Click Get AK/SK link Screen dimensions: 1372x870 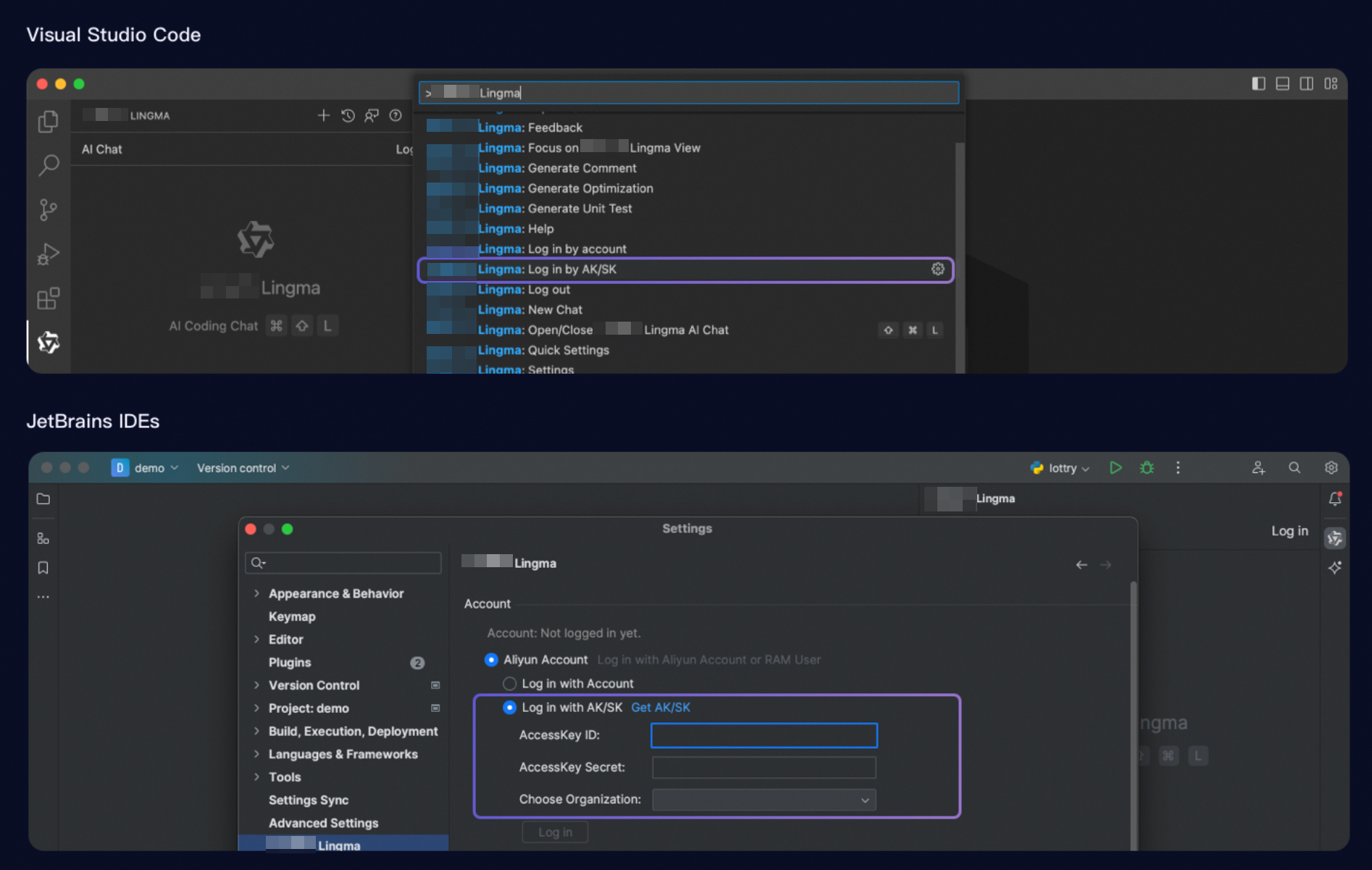pos(661,707)
